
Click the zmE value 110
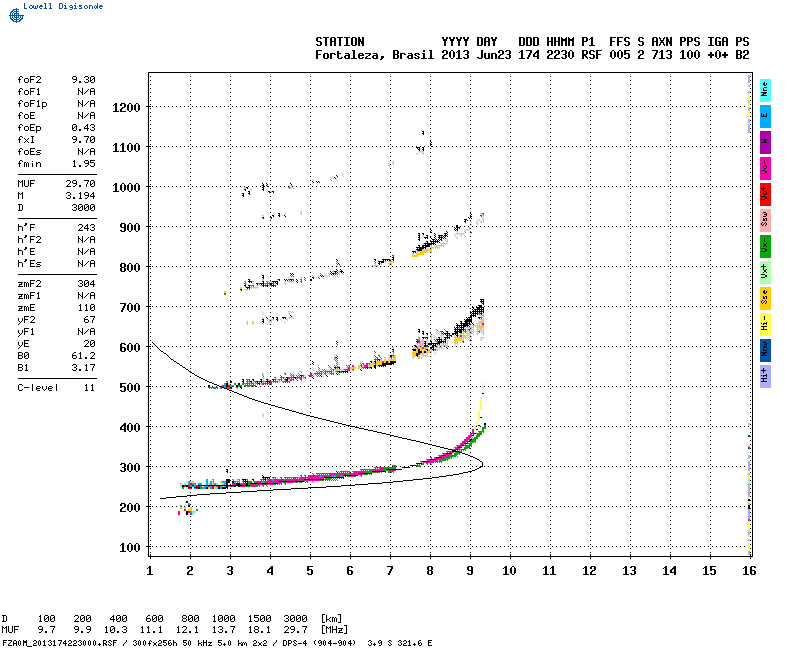pos(86,308)
